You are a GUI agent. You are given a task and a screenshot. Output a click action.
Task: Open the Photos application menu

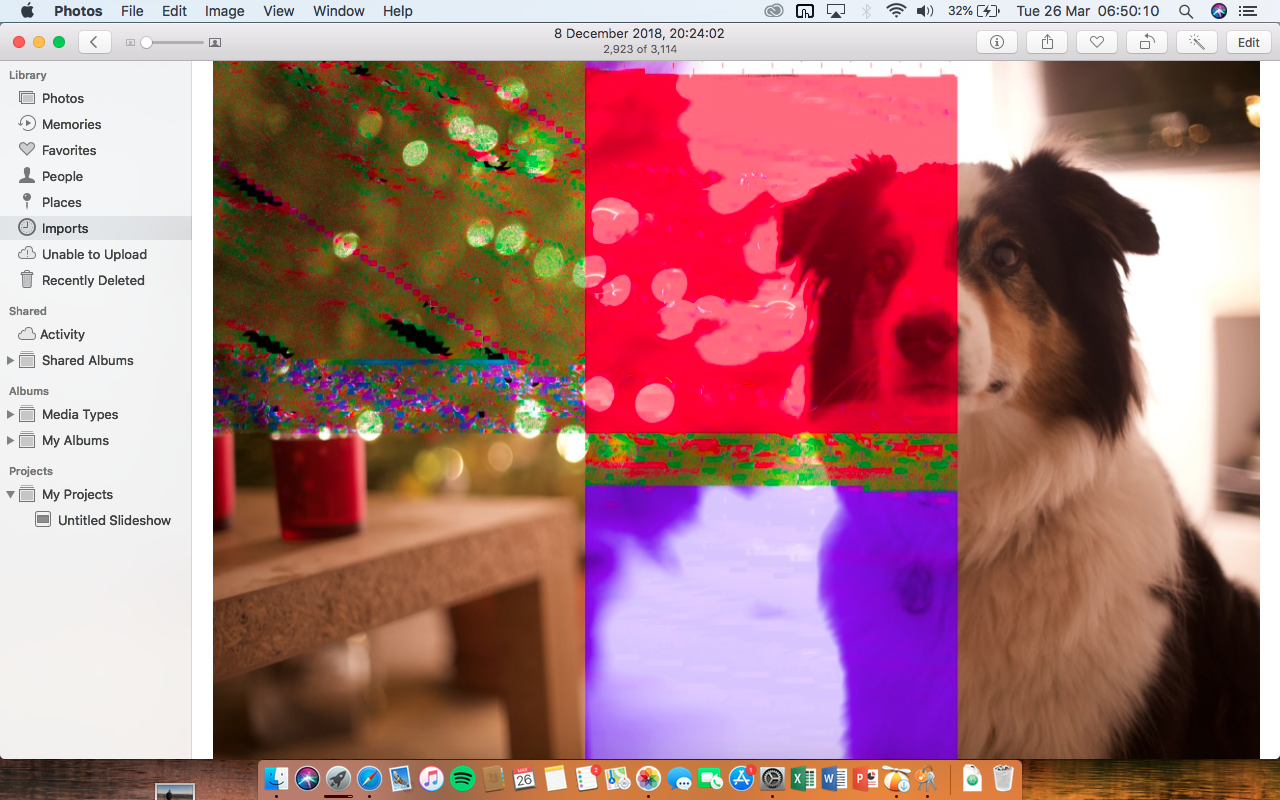[x=78, y=11]
